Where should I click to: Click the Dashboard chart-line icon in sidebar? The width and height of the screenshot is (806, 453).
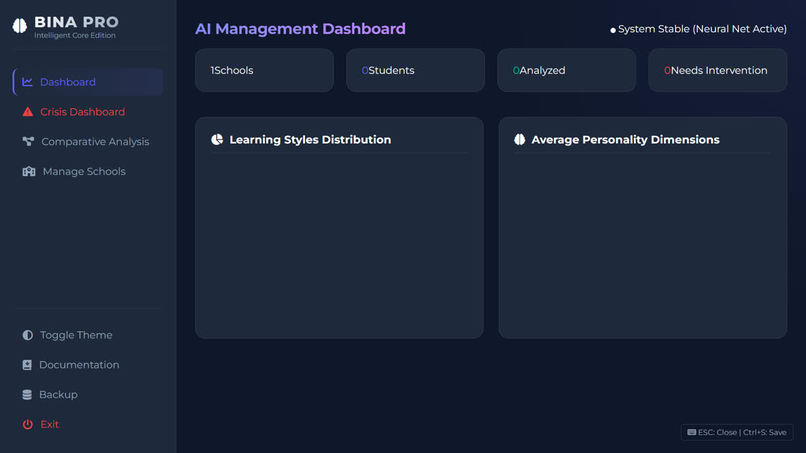(x=27, y=82)
